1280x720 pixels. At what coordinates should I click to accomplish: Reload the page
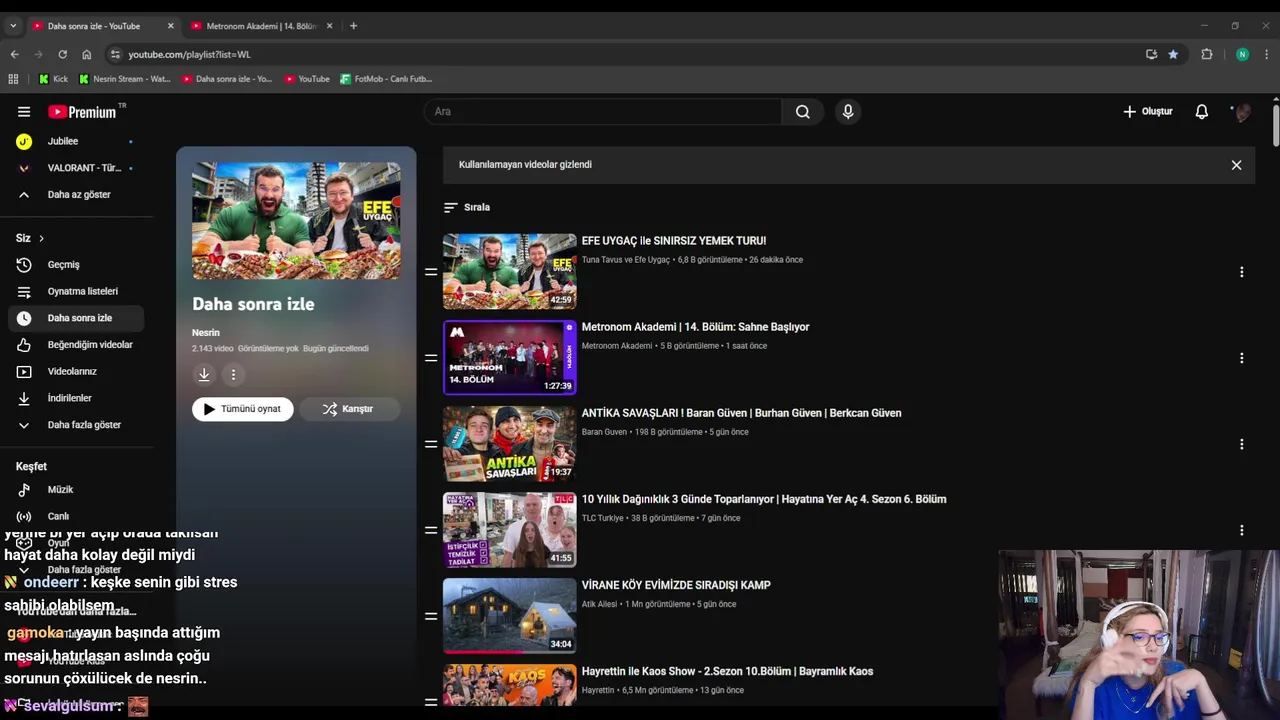pos(62,54)
